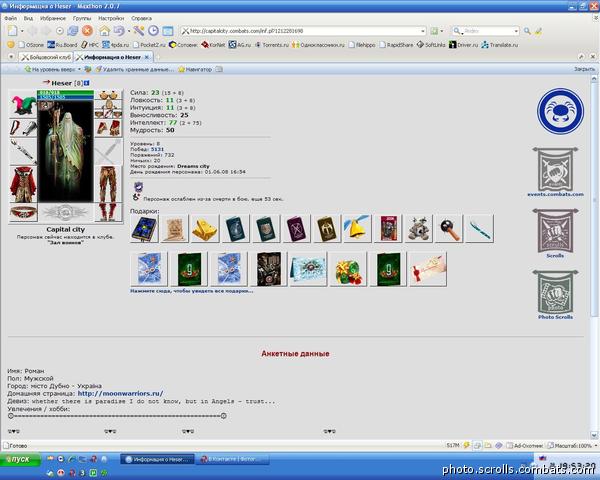Click the belt equipment slot
The height and width of the screenshot is (480, 600).
pyautogui.click(x=23, y=213)
